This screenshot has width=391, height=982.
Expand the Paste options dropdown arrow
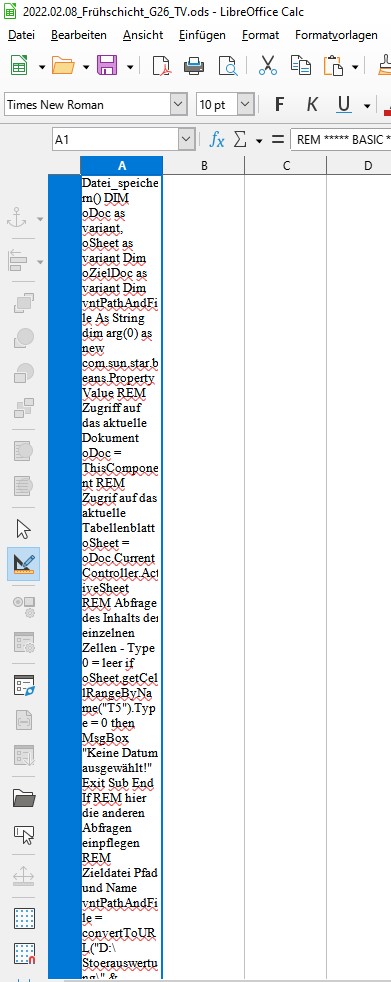point(355,66)
